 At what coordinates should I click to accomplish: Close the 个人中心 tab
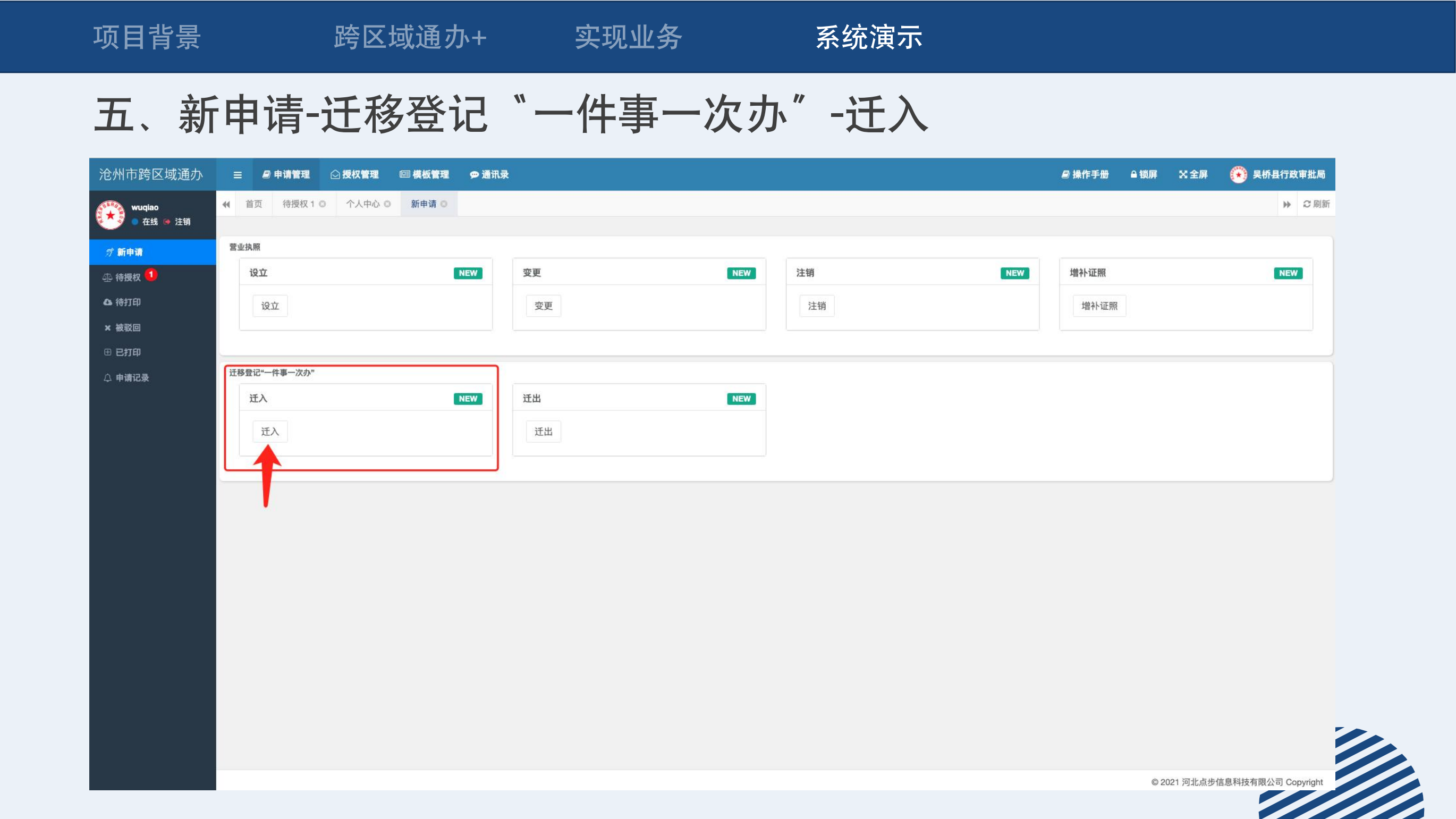(x=388, y=204)
